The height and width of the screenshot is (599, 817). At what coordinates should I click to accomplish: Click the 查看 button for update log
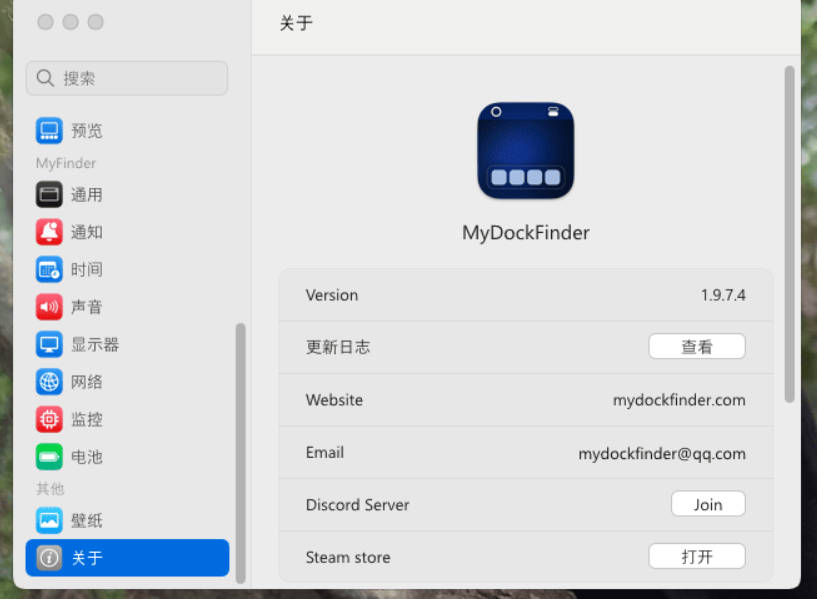tap(697, 346)
